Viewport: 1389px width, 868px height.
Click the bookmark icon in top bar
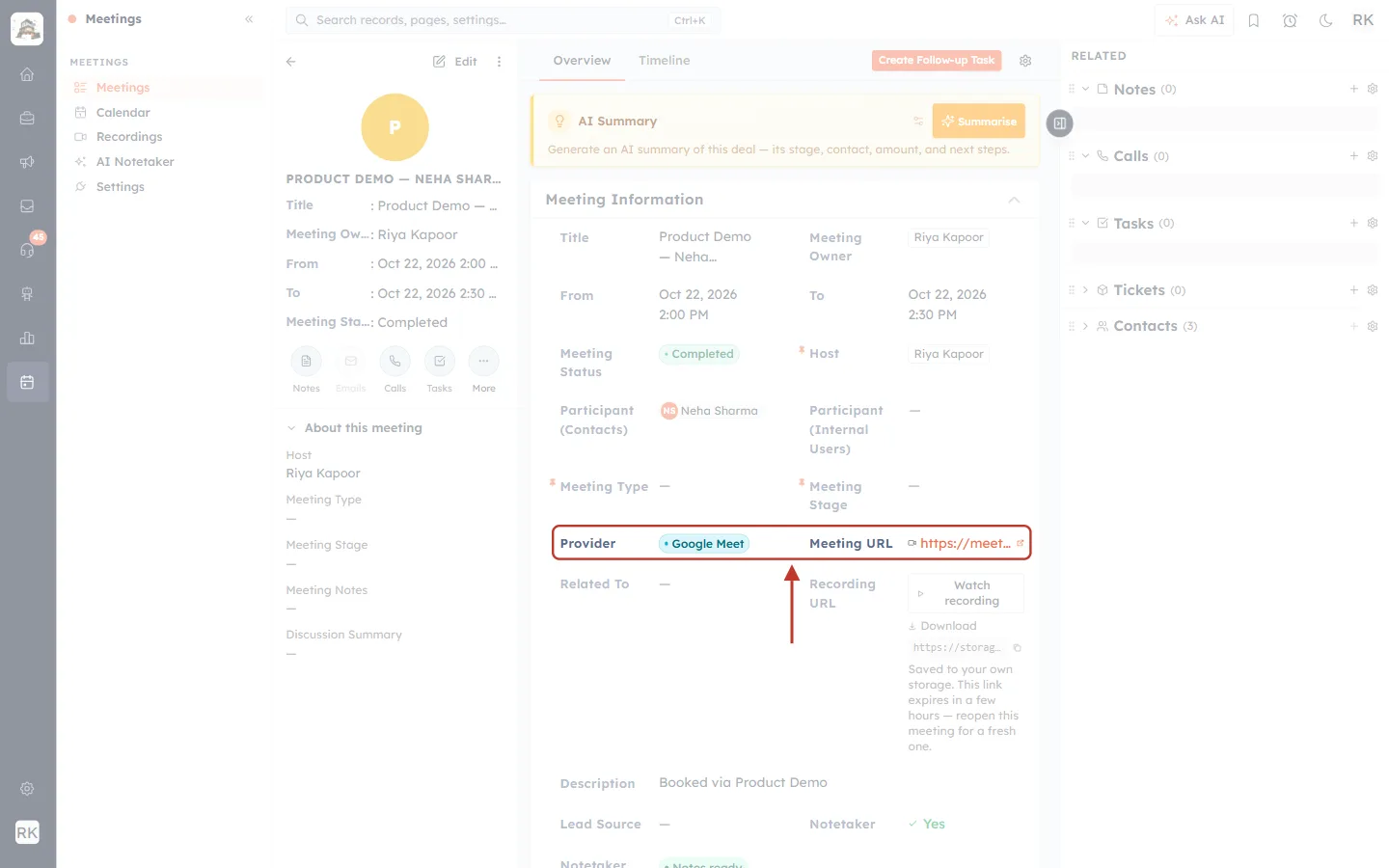point(1254,20)
